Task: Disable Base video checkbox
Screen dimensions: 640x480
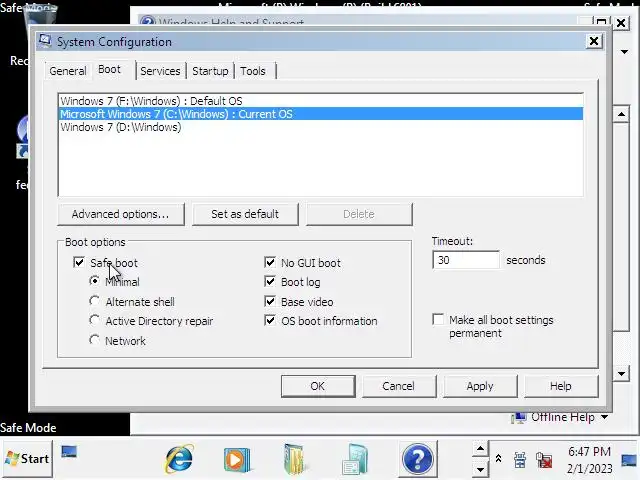Action: [x=270, y=301]
